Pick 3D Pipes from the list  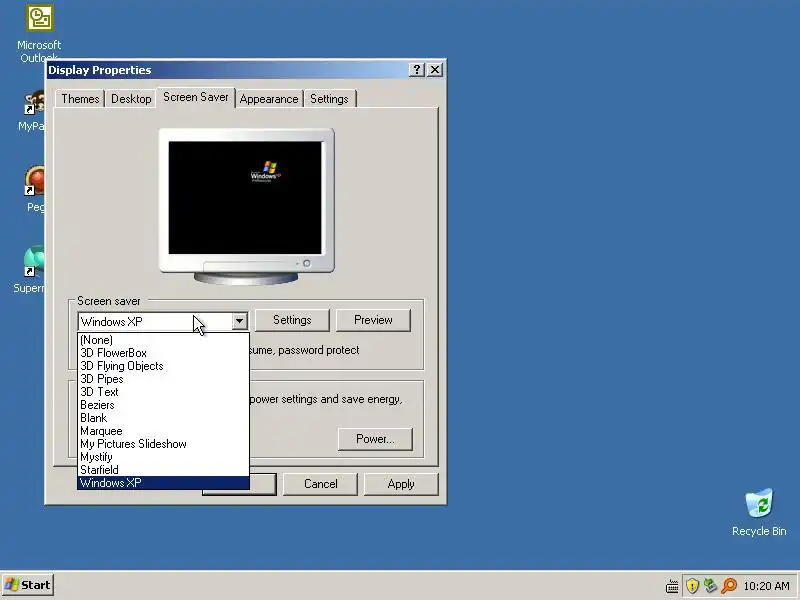[x=163, y=379]
